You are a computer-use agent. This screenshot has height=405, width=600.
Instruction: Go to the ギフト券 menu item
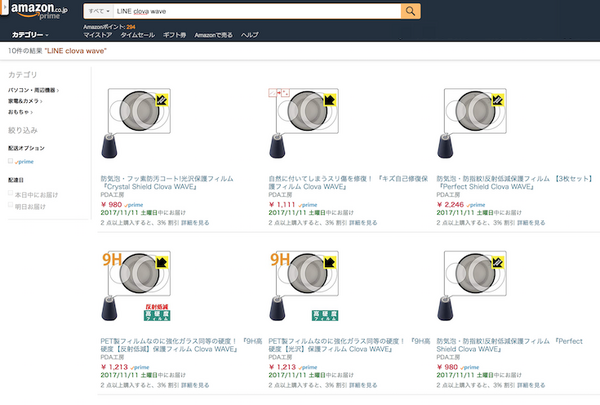click(174, 34)
